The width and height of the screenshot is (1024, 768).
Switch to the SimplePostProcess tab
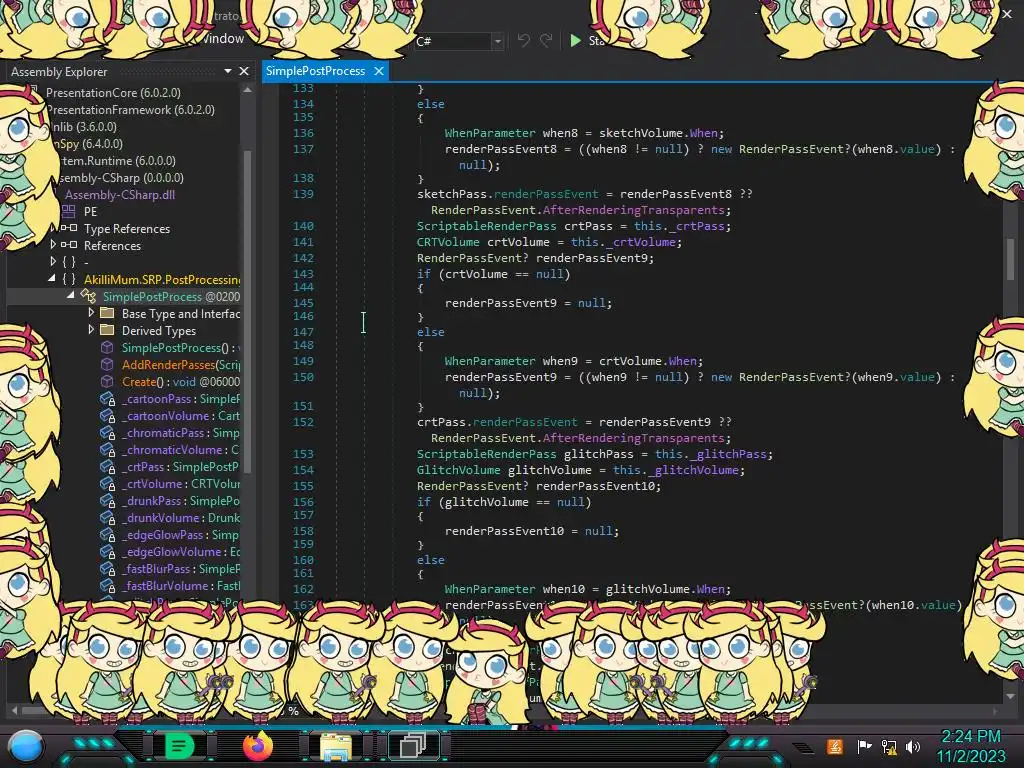pyautogui.click(x=315, y=71)
